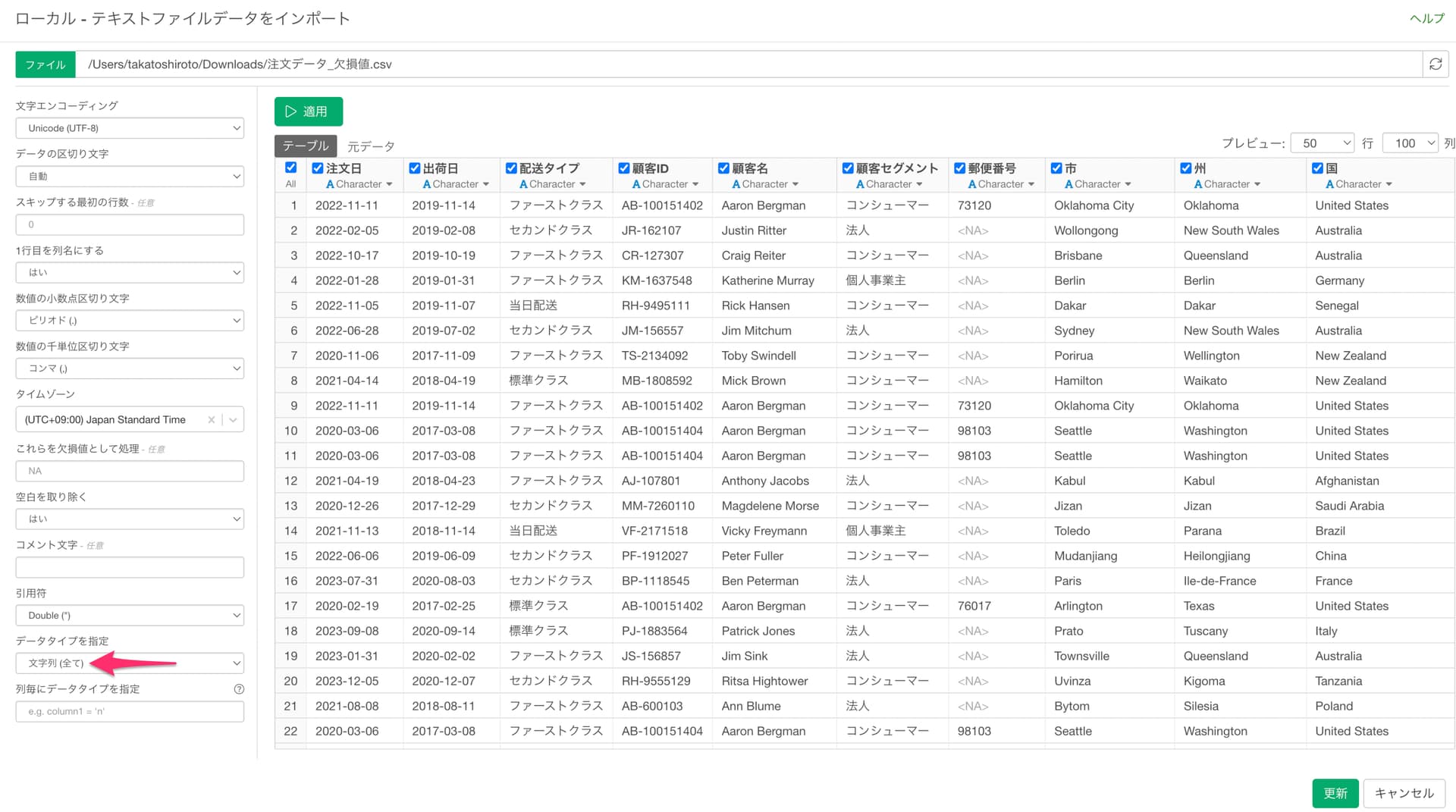Uncheck the 国 column checkbox
Image resolution: width=1456 pixels, height=812 pixels.
pyautogui.click(x=1318, y=168)
